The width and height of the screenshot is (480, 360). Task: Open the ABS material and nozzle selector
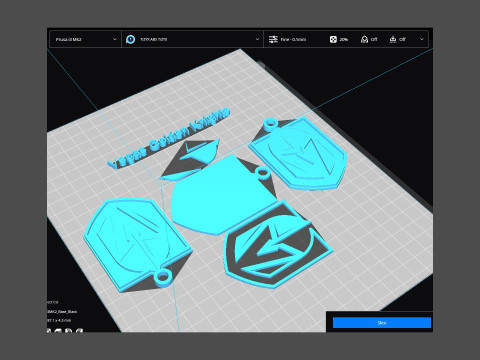[x=193, y=39]
